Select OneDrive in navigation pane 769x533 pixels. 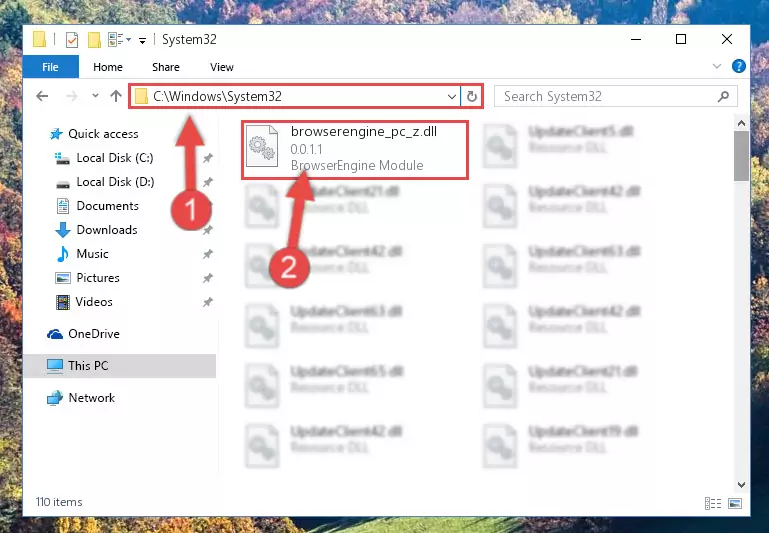(83, 334)
